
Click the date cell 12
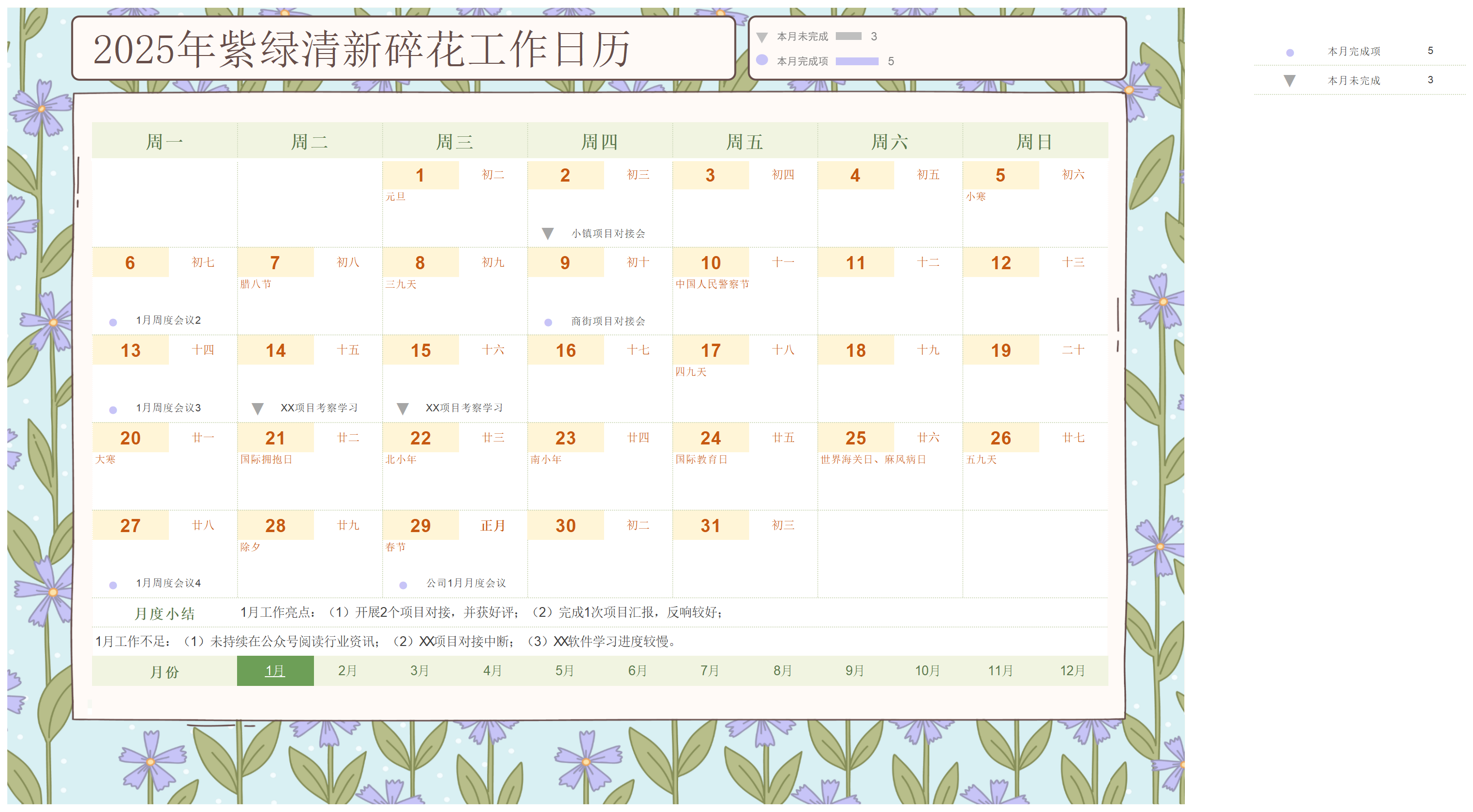1001,262
